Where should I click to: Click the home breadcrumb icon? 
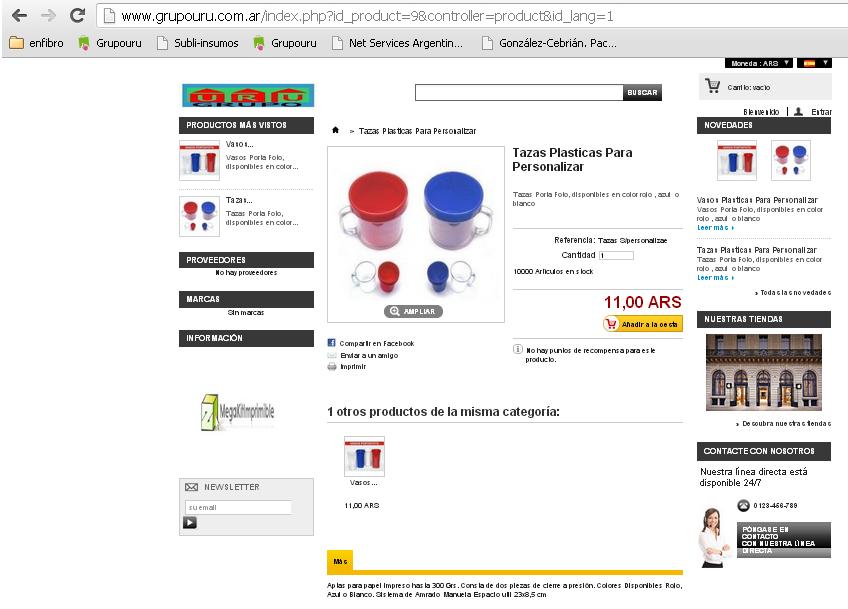pyautogui.click(x=335, y=130)
